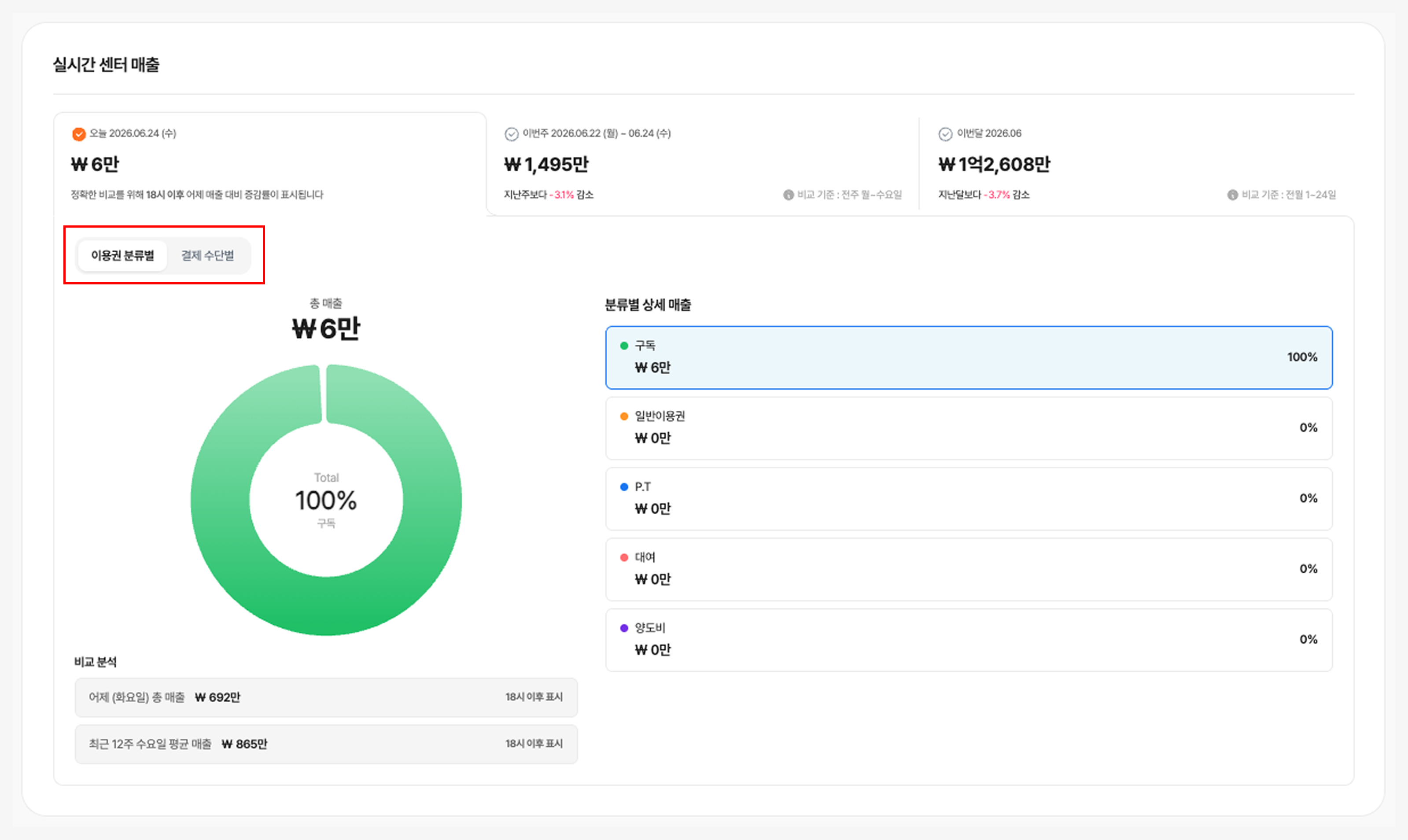Click the ₩ 0만 amount in the P.T row
1408x840 pixels.
pos(652,509)
